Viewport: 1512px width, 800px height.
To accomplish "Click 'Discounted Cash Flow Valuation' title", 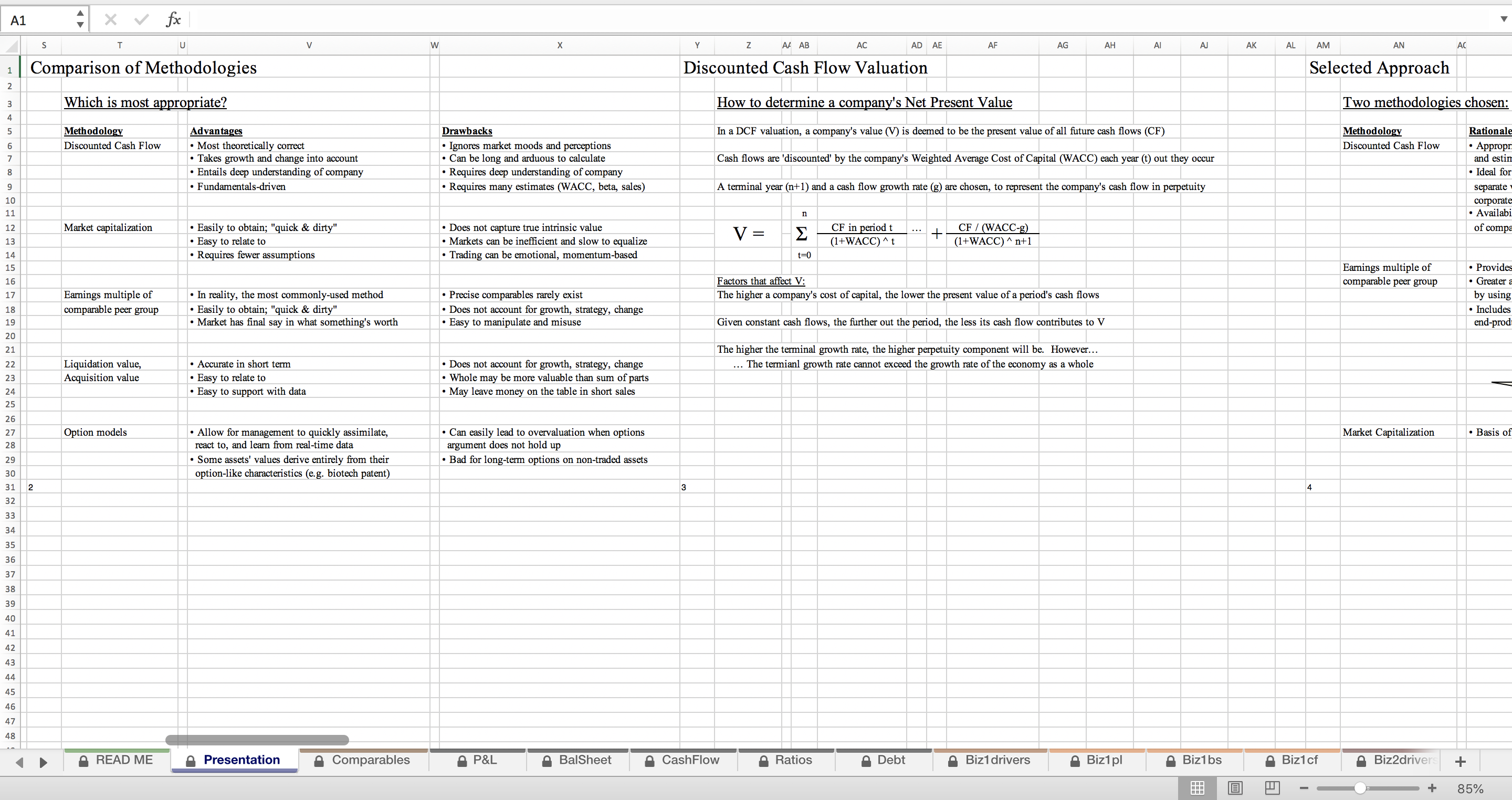I will 805,68.
